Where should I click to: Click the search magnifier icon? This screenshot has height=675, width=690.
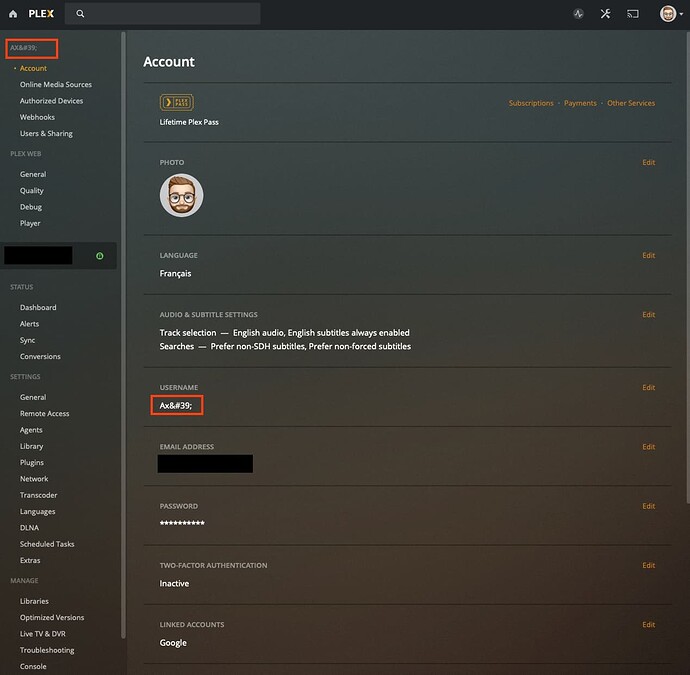[x=80, y=14]
